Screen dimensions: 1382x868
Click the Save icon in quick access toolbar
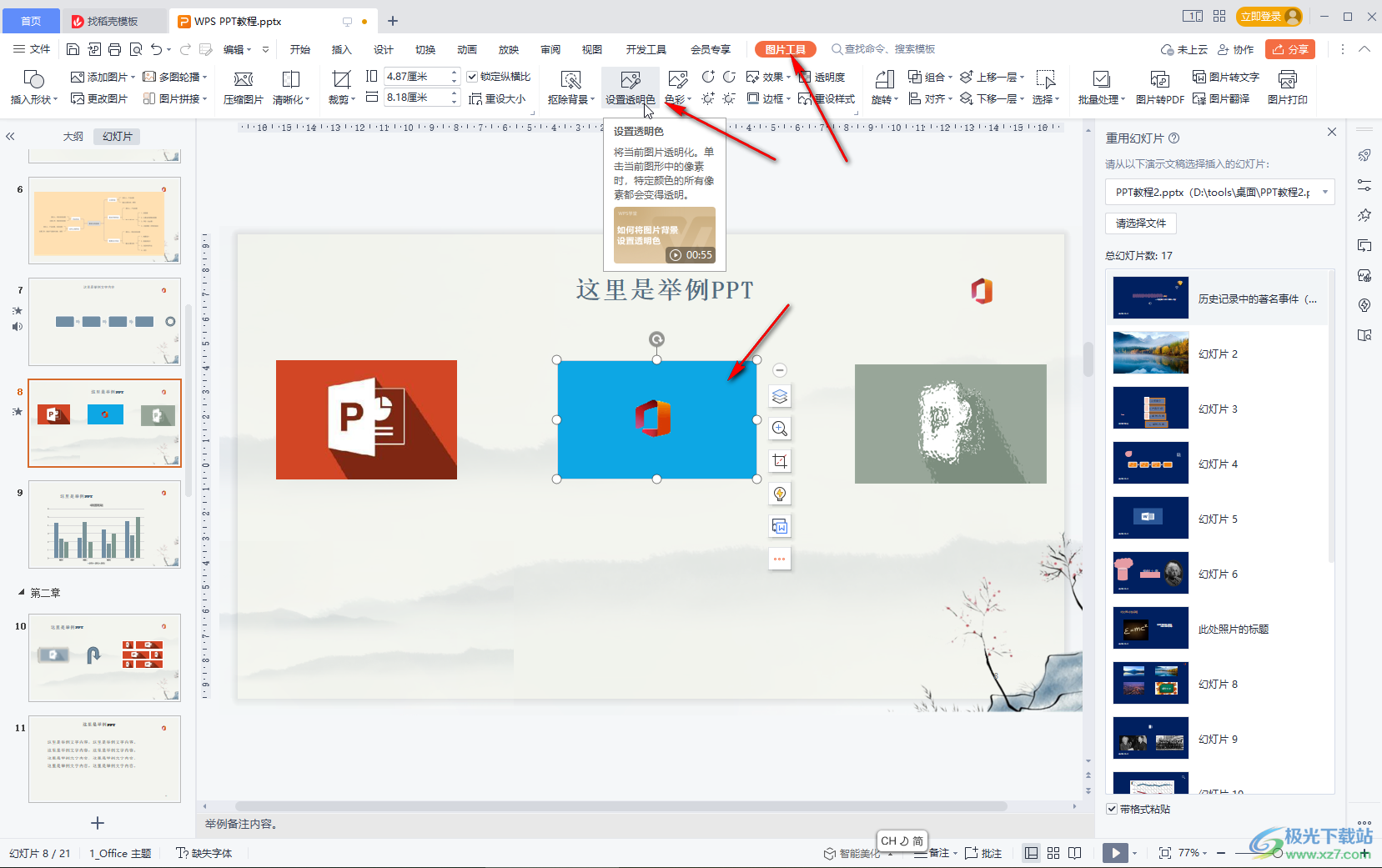[x=73, y=49]
